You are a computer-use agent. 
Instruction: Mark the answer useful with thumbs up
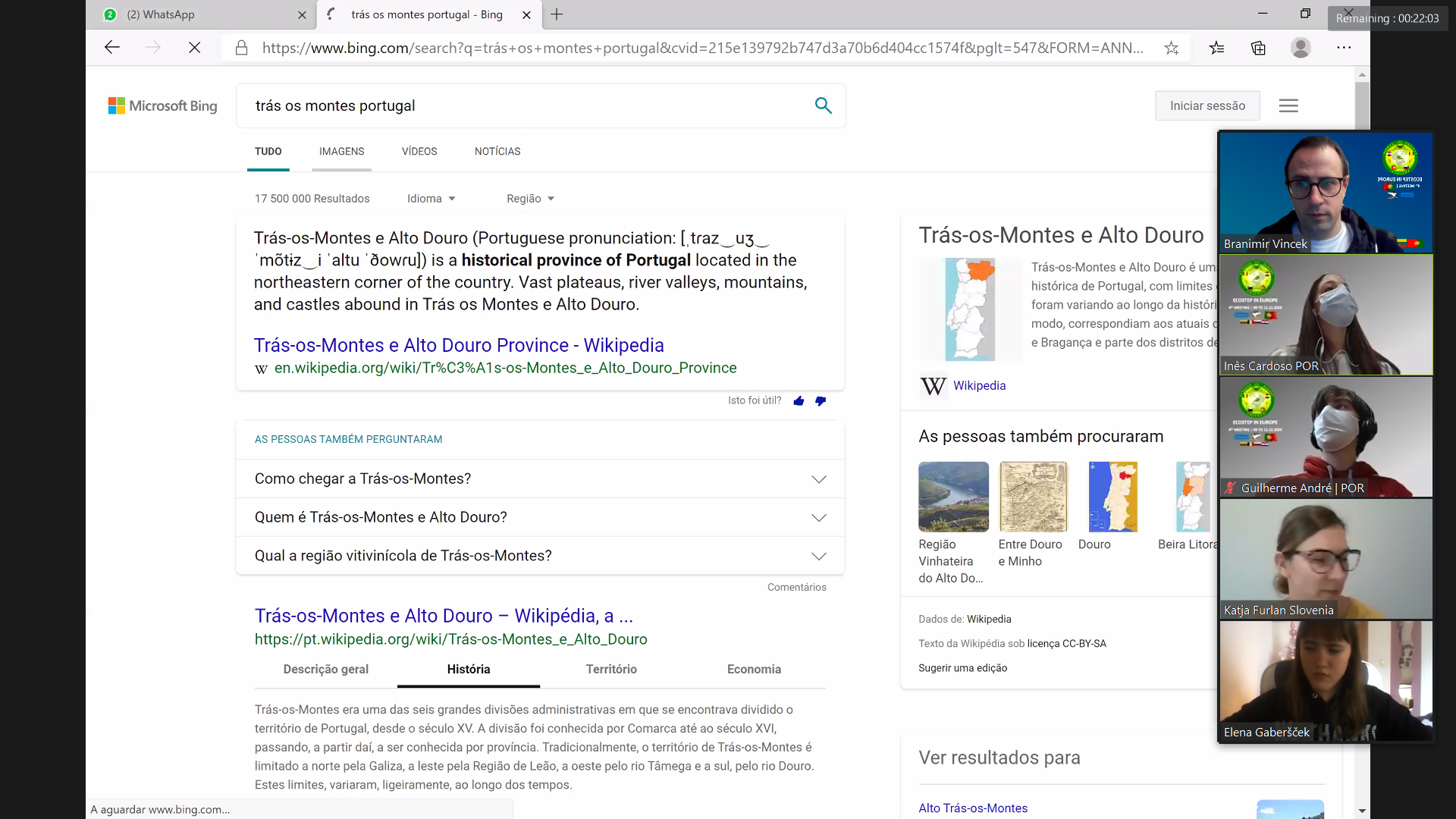[x=799, y=400]
